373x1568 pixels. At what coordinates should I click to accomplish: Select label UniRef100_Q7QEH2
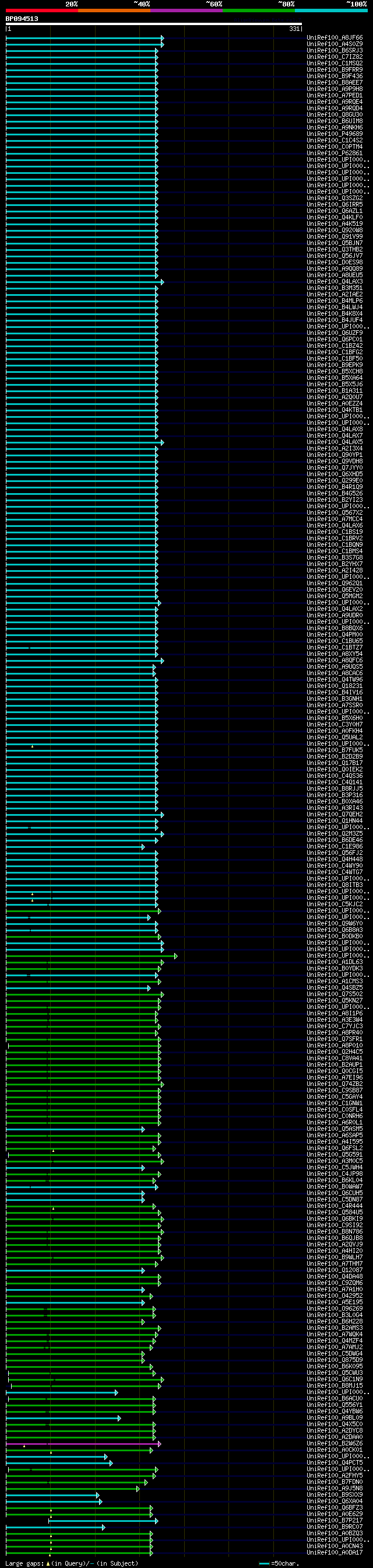[x=335, y=815]
